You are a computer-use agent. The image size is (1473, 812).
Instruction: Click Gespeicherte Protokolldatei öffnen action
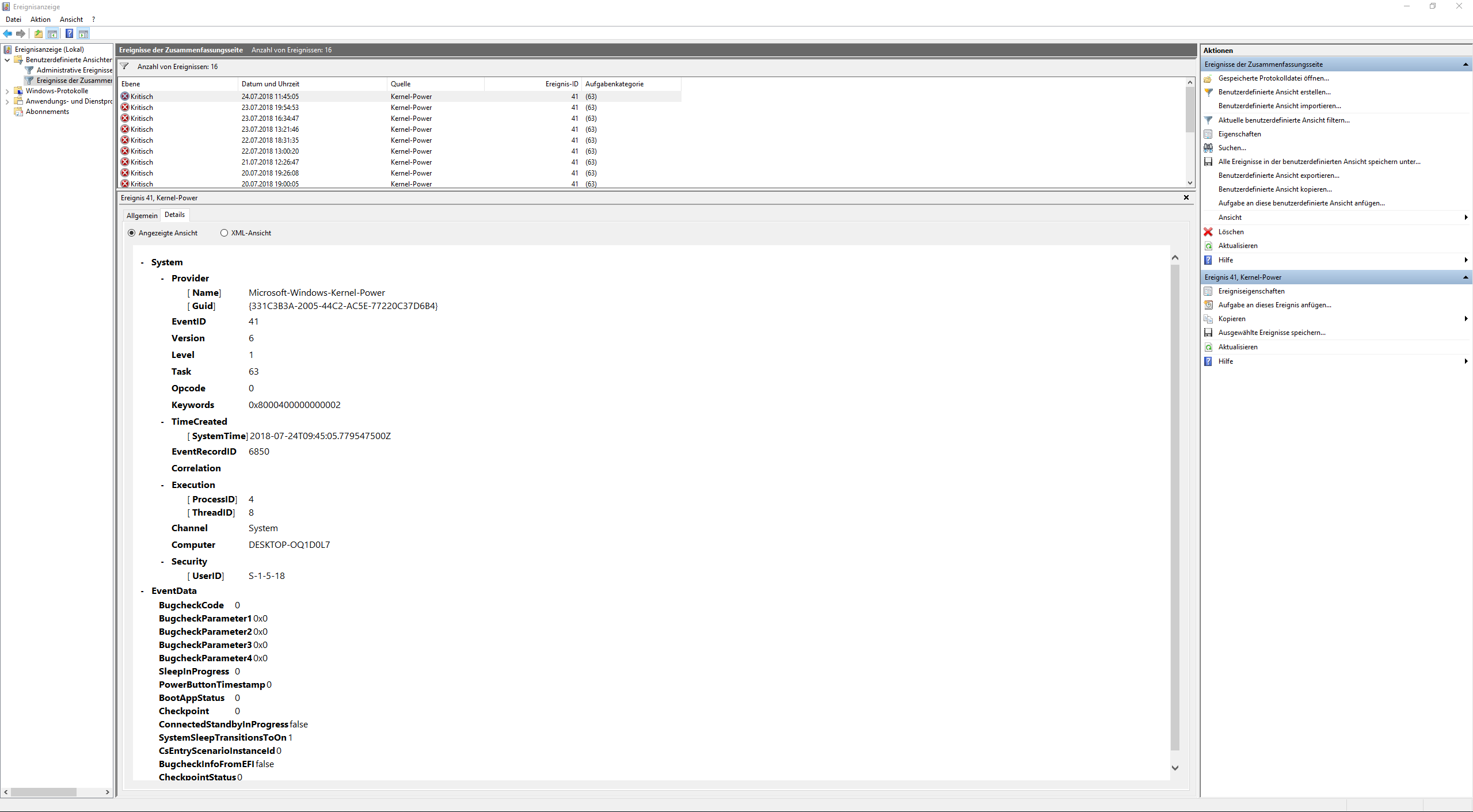click(x=1273, y=78)
